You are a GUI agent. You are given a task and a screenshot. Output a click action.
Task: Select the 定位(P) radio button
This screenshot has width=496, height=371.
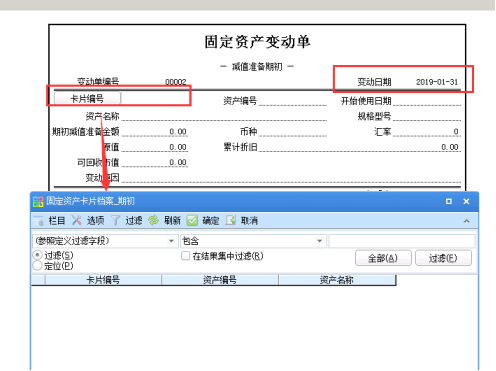coord(37,266)
